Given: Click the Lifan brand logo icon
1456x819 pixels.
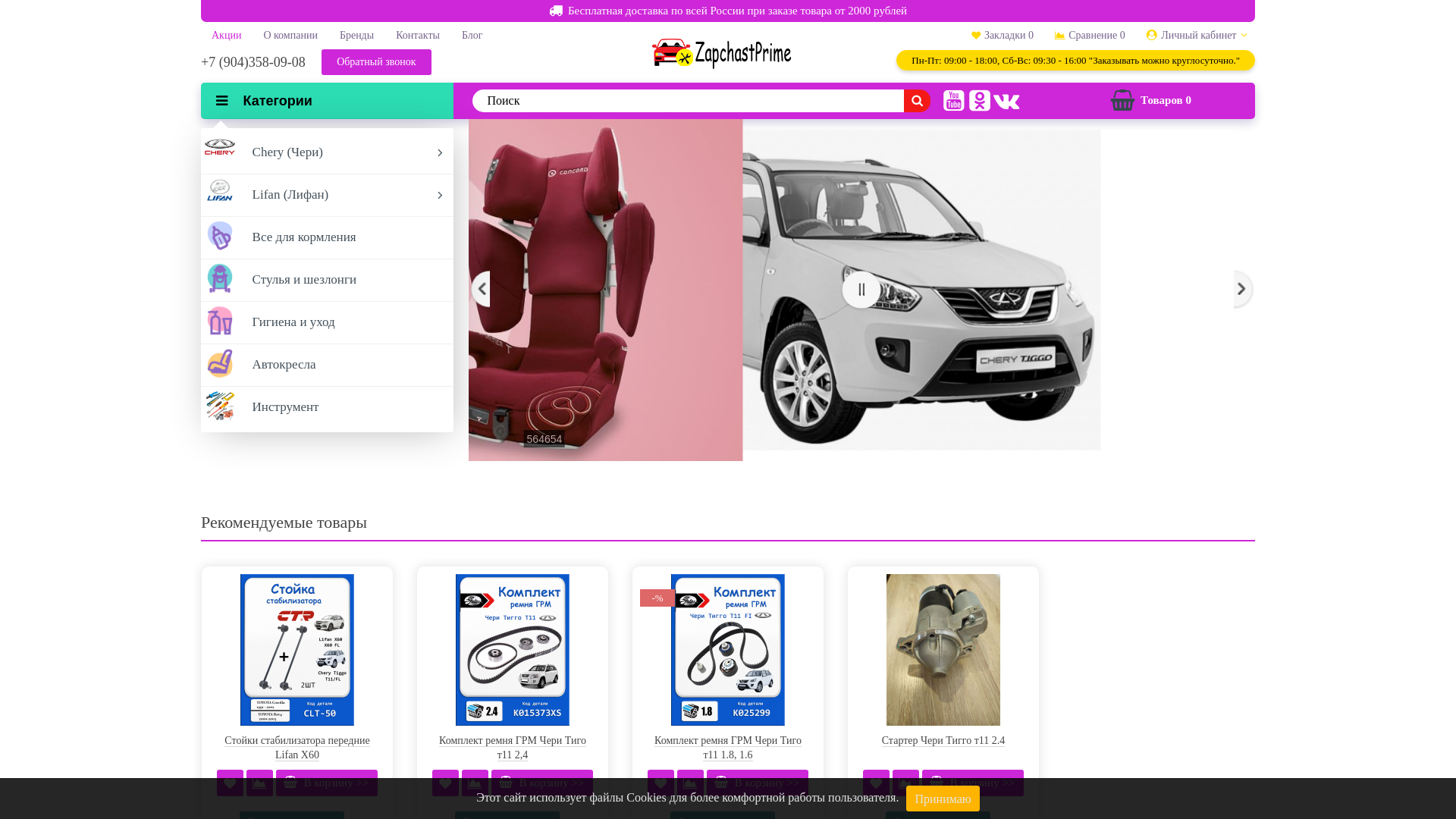Looking at the screenshot, I should click(220, 191).
